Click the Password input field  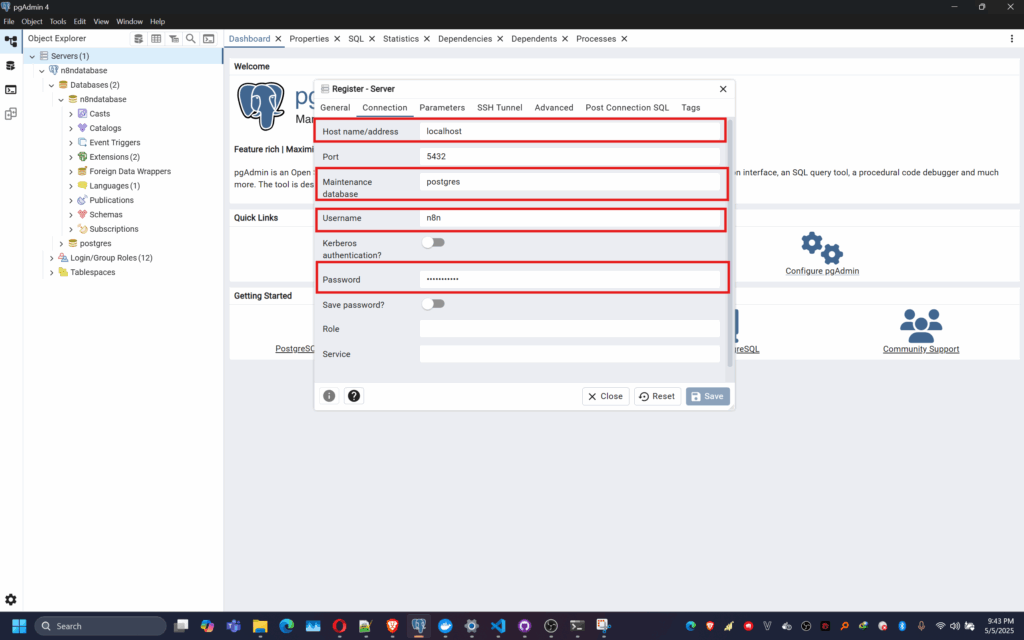[x=569, y=280]
